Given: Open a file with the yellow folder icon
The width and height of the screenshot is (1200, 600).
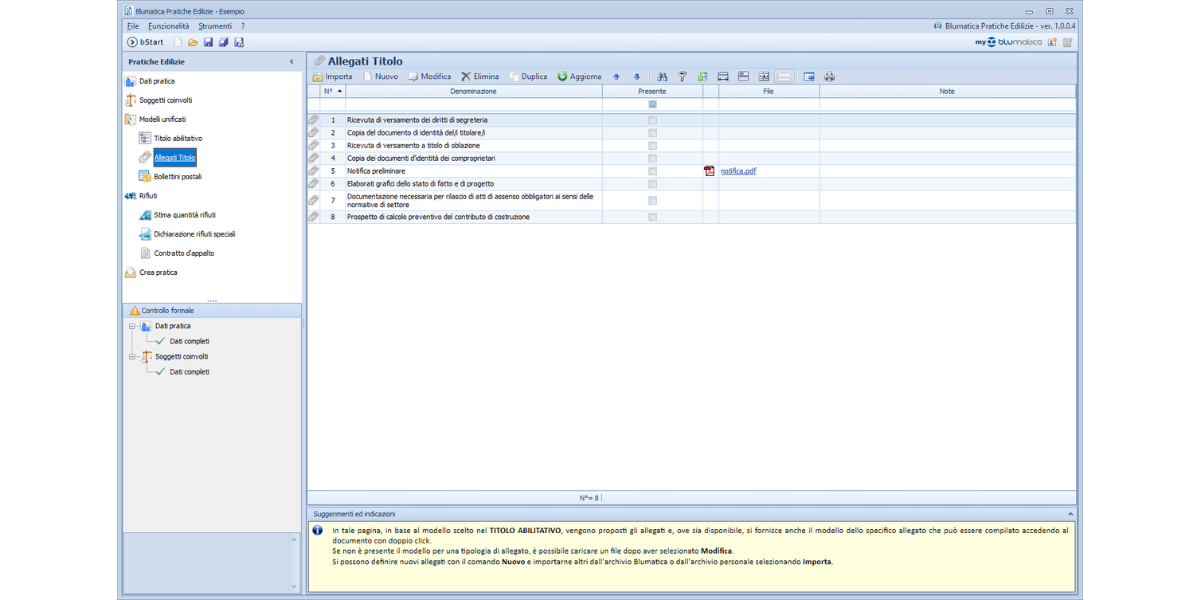Looking at the screenshot, I should 193,42.
